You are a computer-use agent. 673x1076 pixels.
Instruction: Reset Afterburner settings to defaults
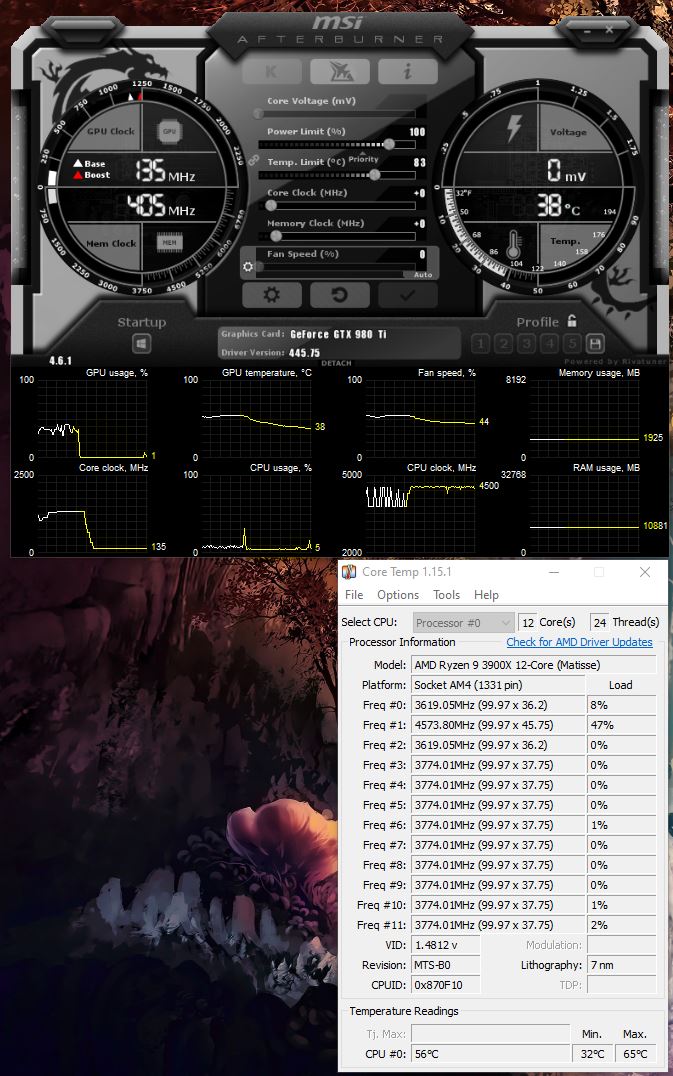click(339, 295)
